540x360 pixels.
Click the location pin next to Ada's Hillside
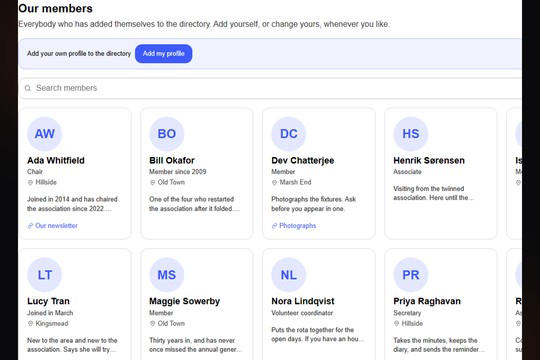click(x=30, y=183)
